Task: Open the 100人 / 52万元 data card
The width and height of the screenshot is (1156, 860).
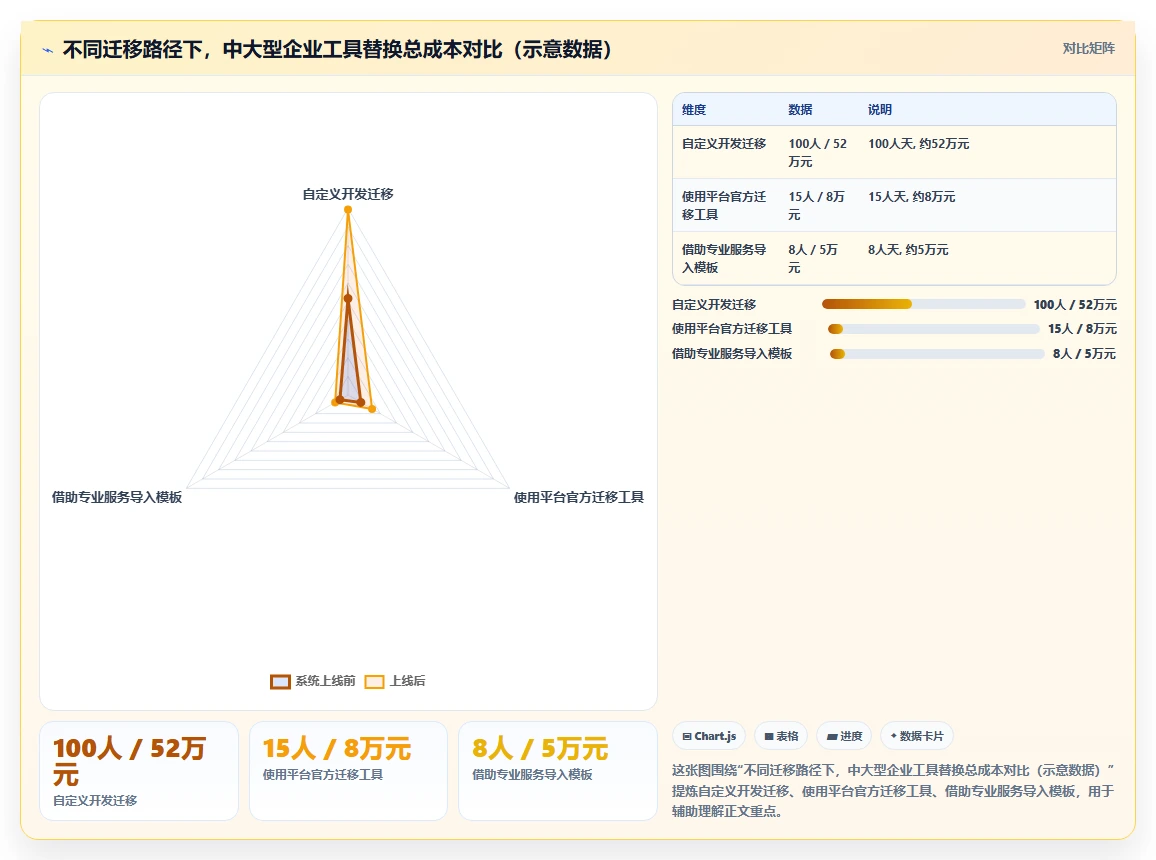Action: click(x=139, y=771)
